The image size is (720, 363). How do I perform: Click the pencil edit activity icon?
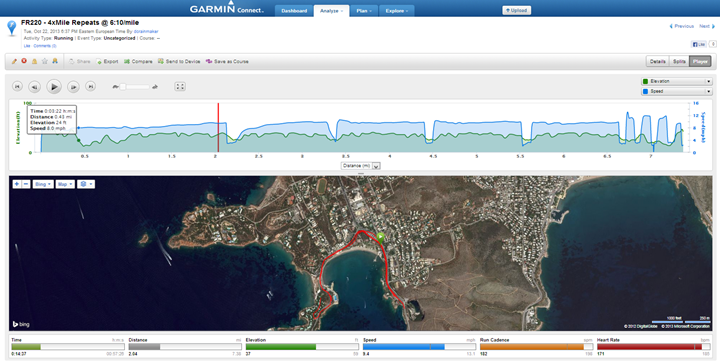[14, 61]
